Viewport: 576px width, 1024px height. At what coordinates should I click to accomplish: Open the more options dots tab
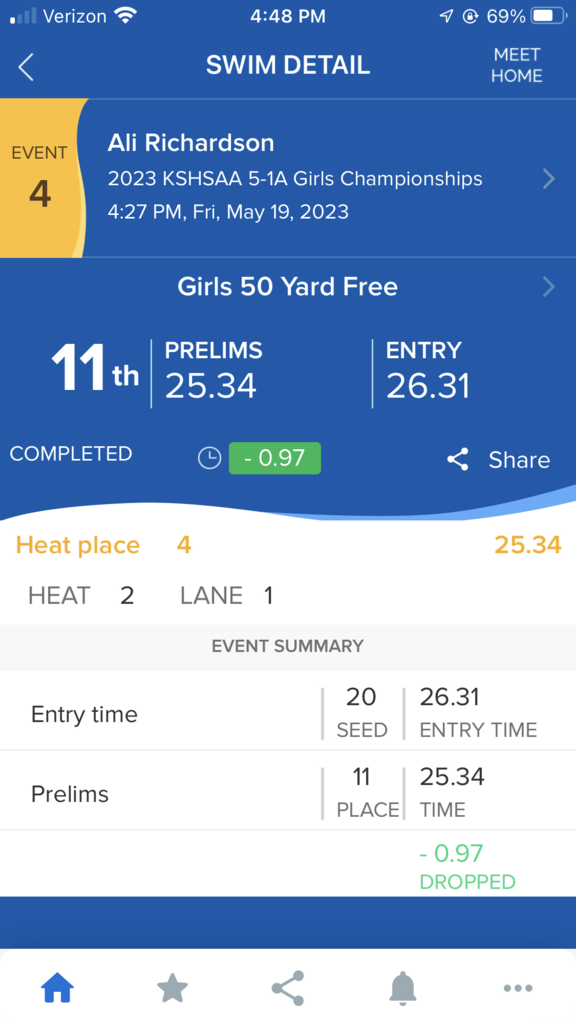tap(518, 988)
